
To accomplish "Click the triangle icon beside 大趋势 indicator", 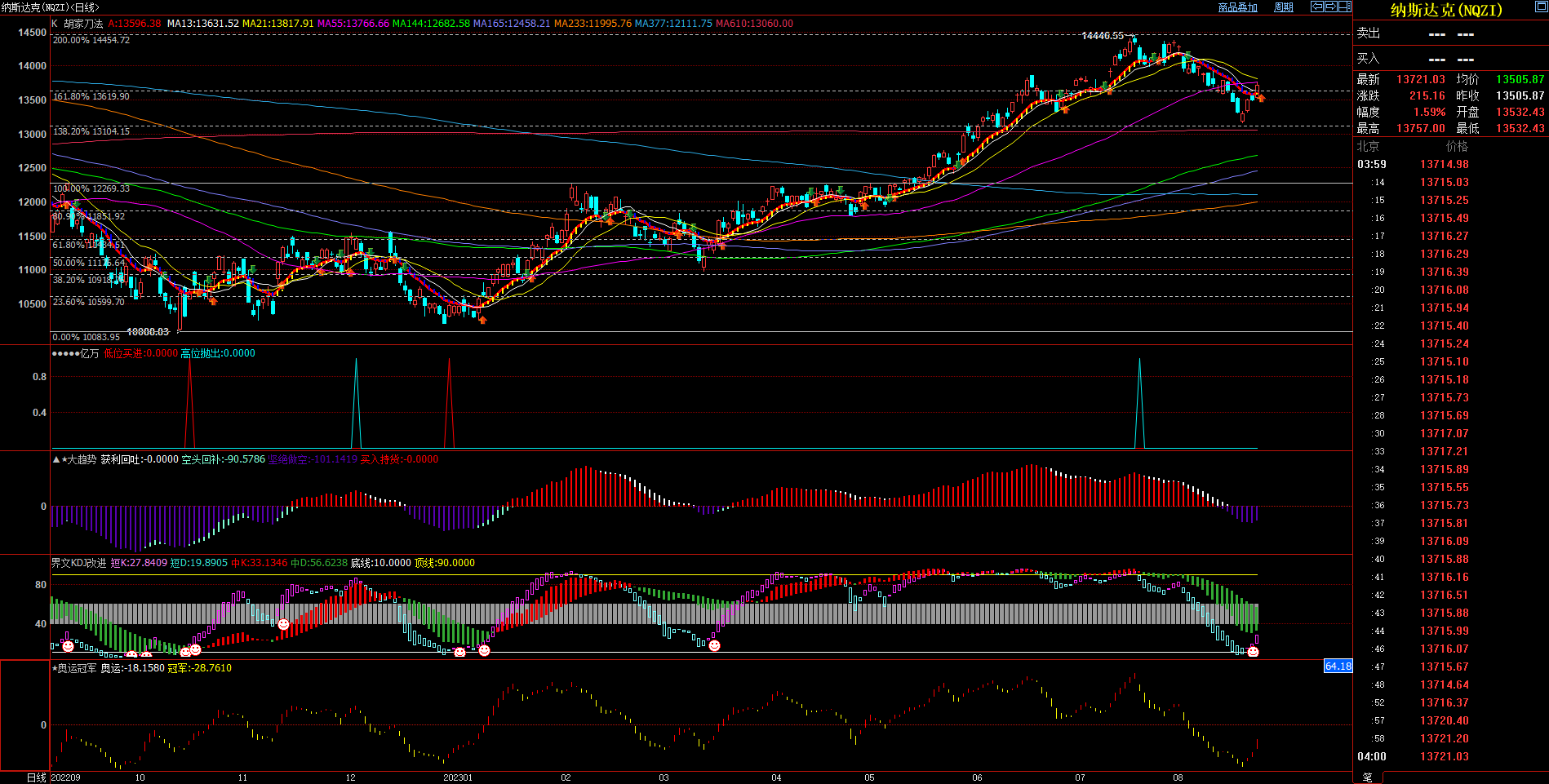I will pyautogui.click(x=55, y=460).
